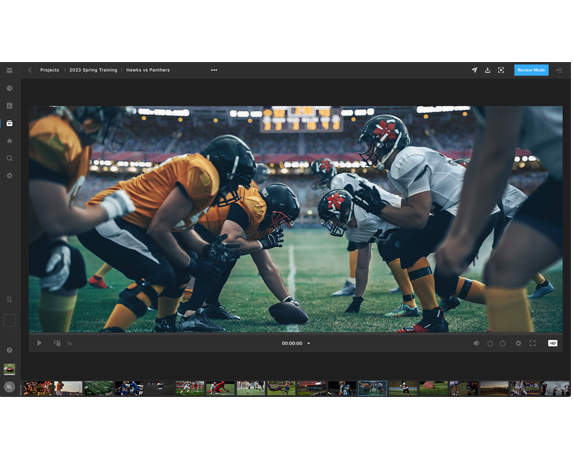Click the blue Review Mode button
Screen dimensions: 573x458
(531, 70)
